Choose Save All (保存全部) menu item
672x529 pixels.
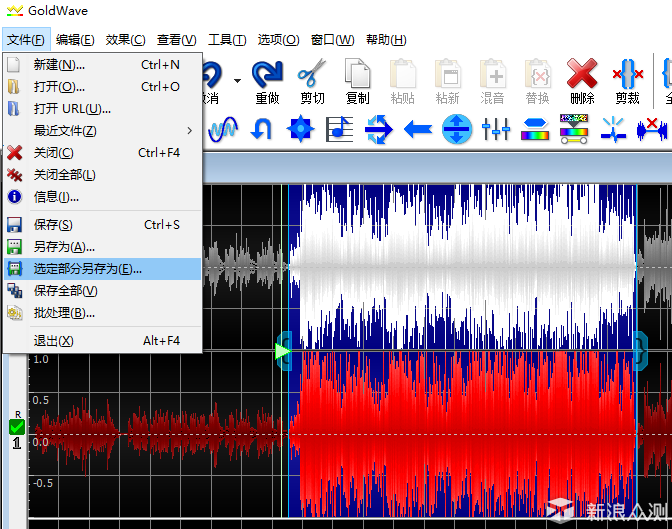coord(102,291)
